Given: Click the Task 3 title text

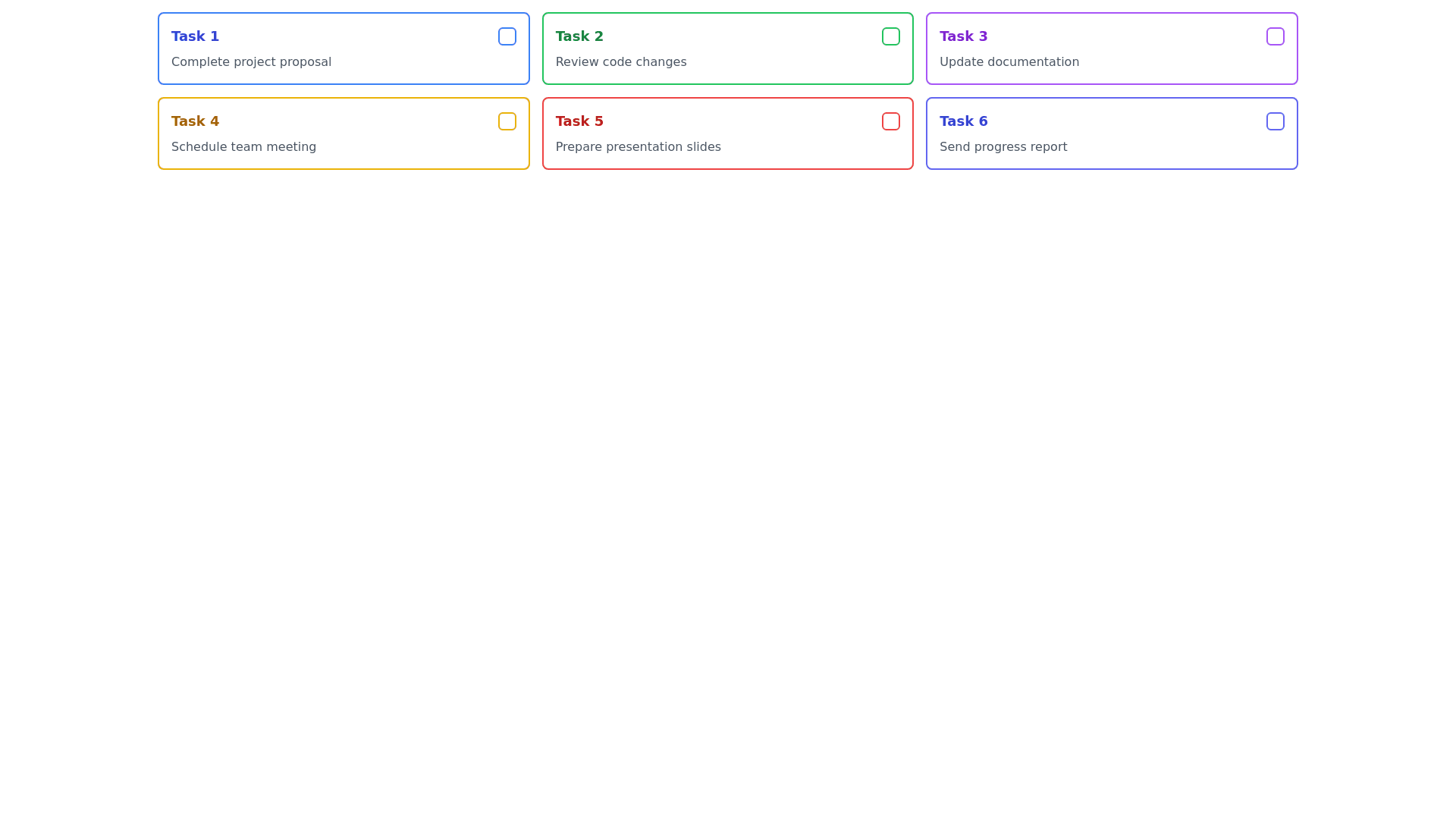Looking at the screenshot, I should [x=963, y=36].
